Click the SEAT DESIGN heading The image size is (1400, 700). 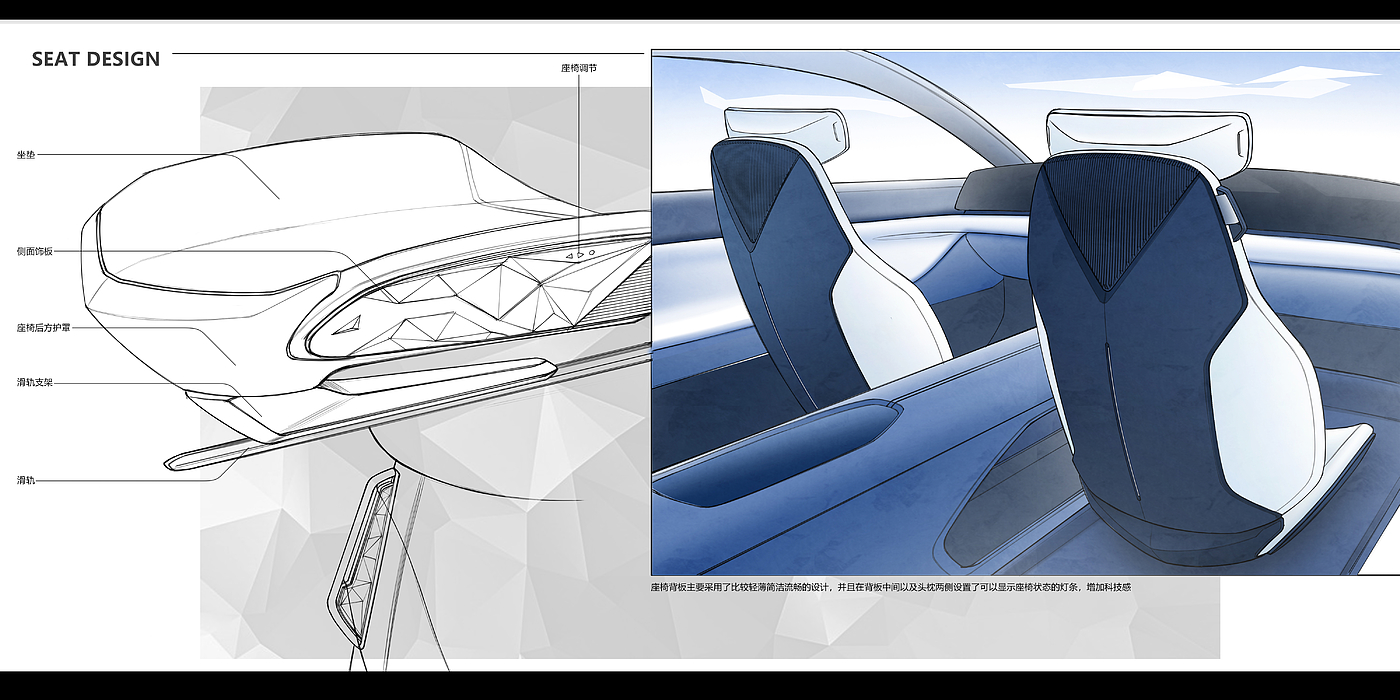coord(96,59)
